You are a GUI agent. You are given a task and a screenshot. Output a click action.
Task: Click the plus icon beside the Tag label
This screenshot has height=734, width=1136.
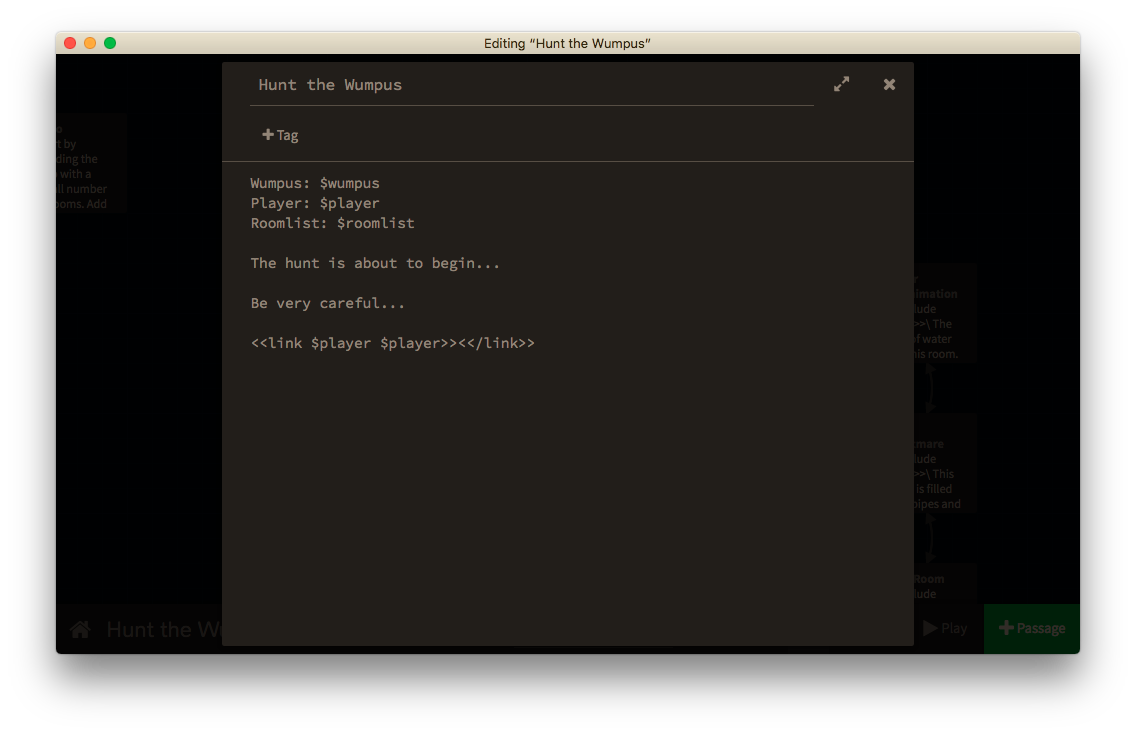click(x=268, y=134)
